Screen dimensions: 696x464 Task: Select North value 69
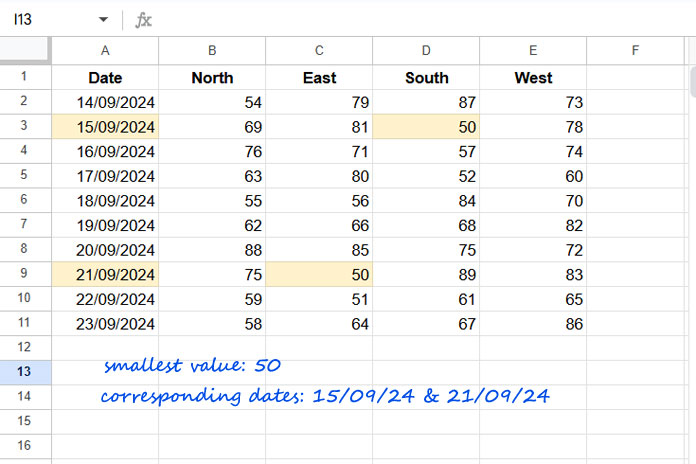click(212, 127)
